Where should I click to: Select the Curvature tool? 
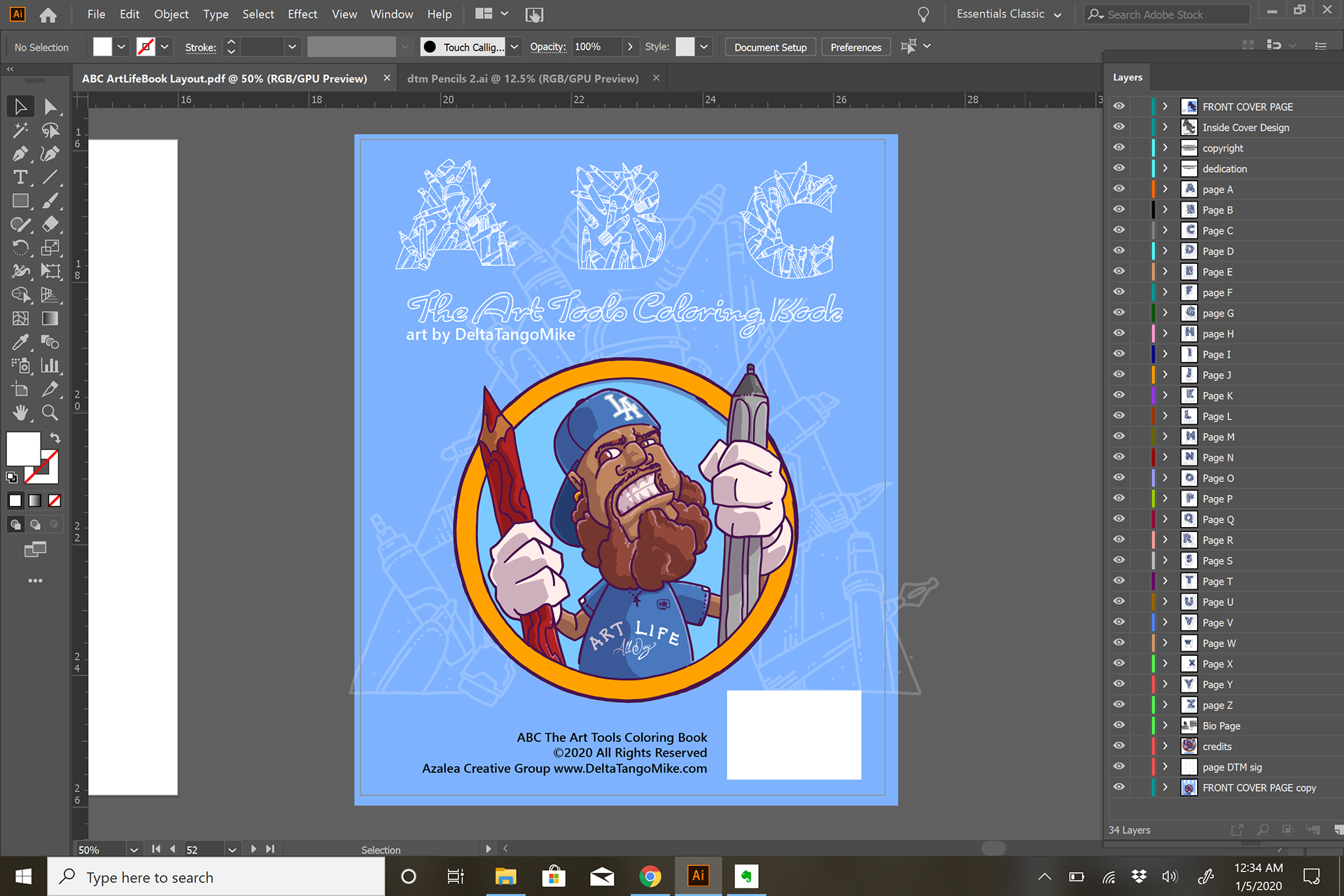point(50,153)
